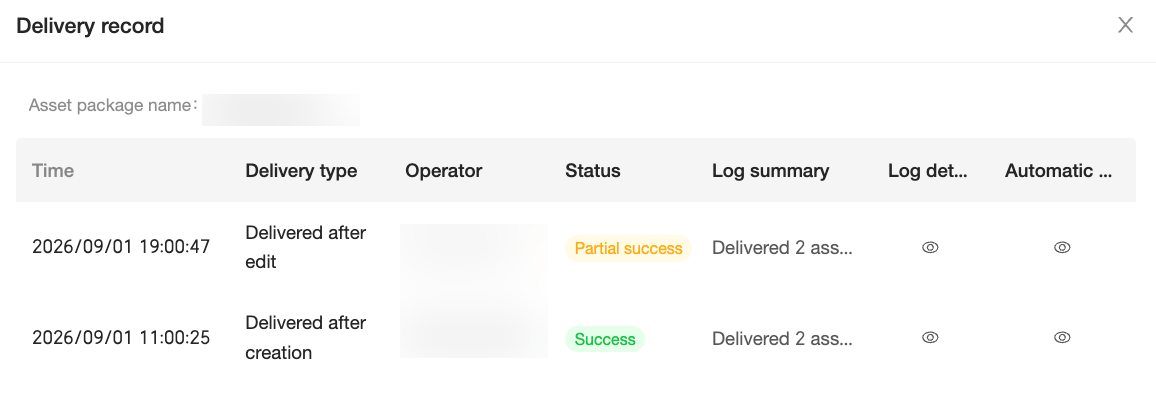1156x404 pixels.
Task: Click the truncated Automatic ... column header
Action: pyautogui.click(x=1058, y=171)
